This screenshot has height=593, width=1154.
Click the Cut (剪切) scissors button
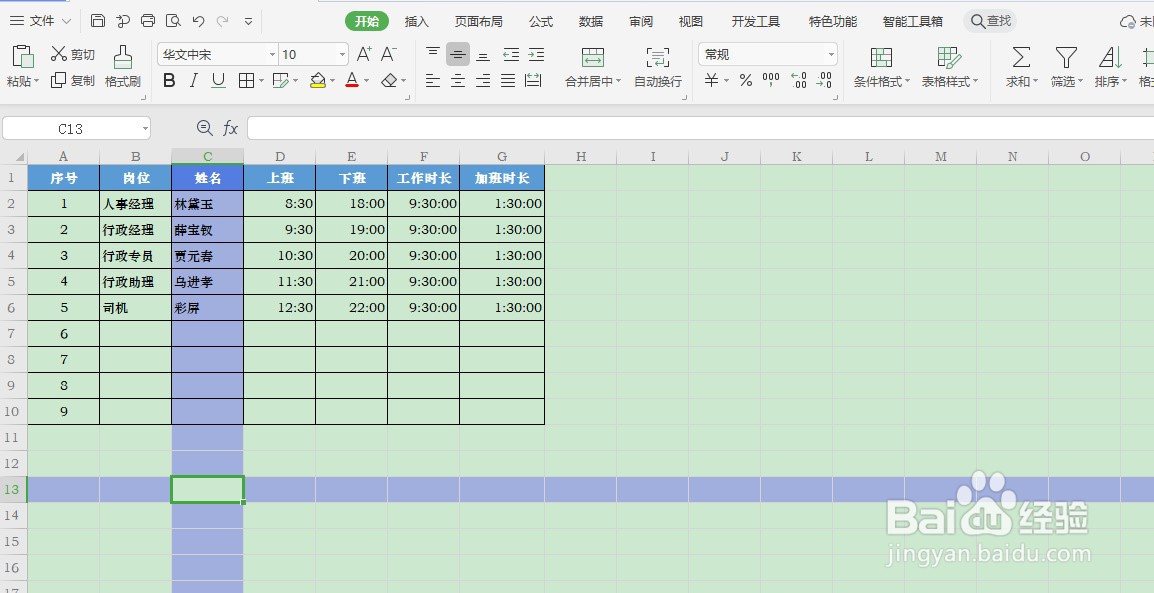pos(72,54)
